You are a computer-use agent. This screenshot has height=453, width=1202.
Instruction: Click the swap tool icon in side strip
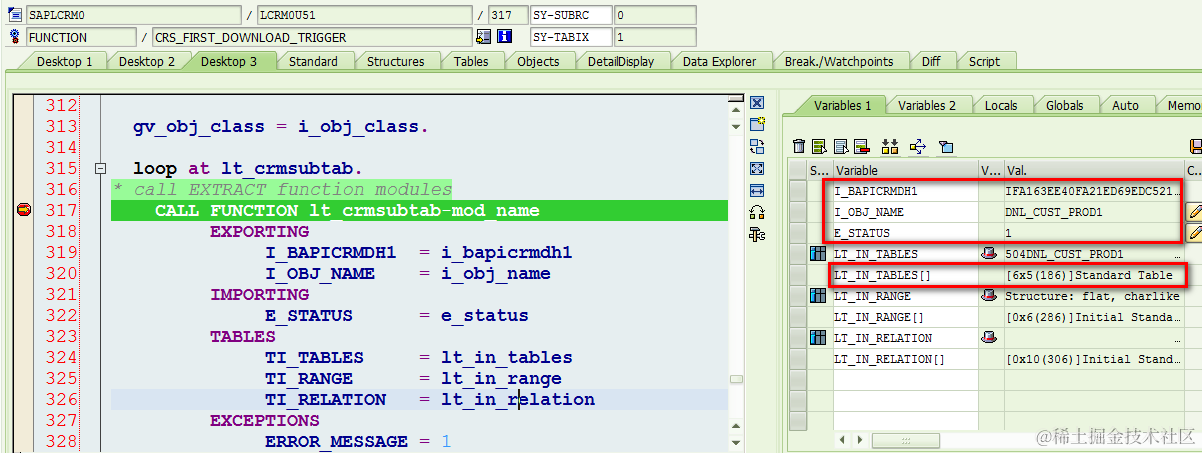click(757, 147)
